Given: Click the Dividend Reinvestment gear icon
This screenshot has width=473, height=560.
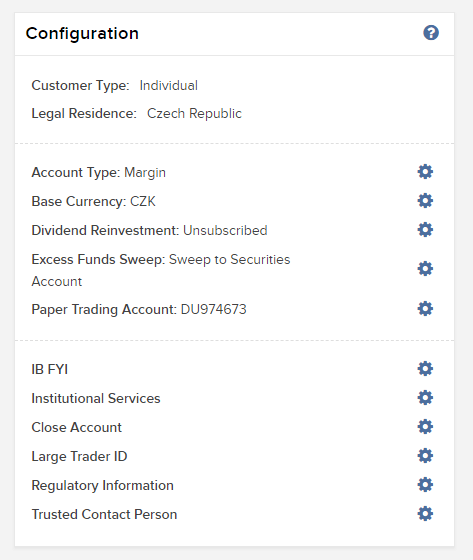Looking at the screenshot, I should click(x=425, y=230).
